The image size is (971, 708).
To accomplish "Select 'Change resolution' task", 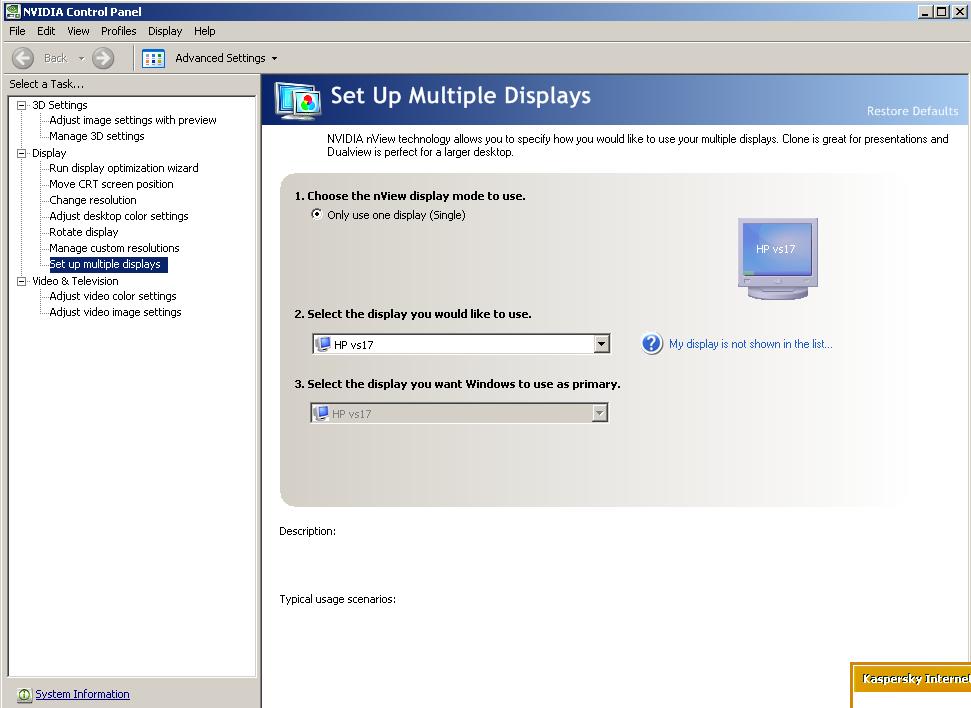I will pos(93,201).
